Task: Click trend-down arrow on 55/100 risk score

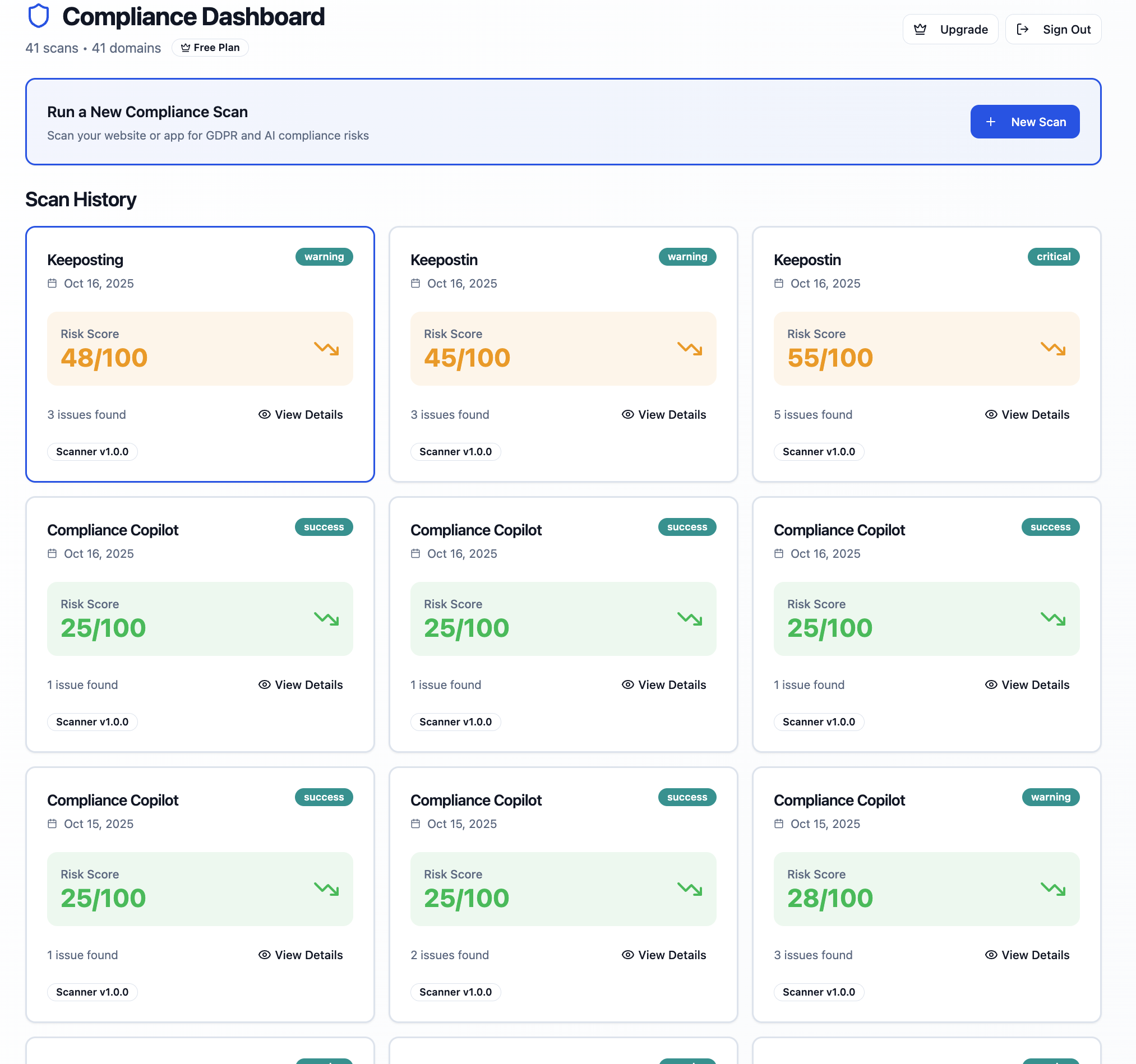Action: [x=1052, y=348]
